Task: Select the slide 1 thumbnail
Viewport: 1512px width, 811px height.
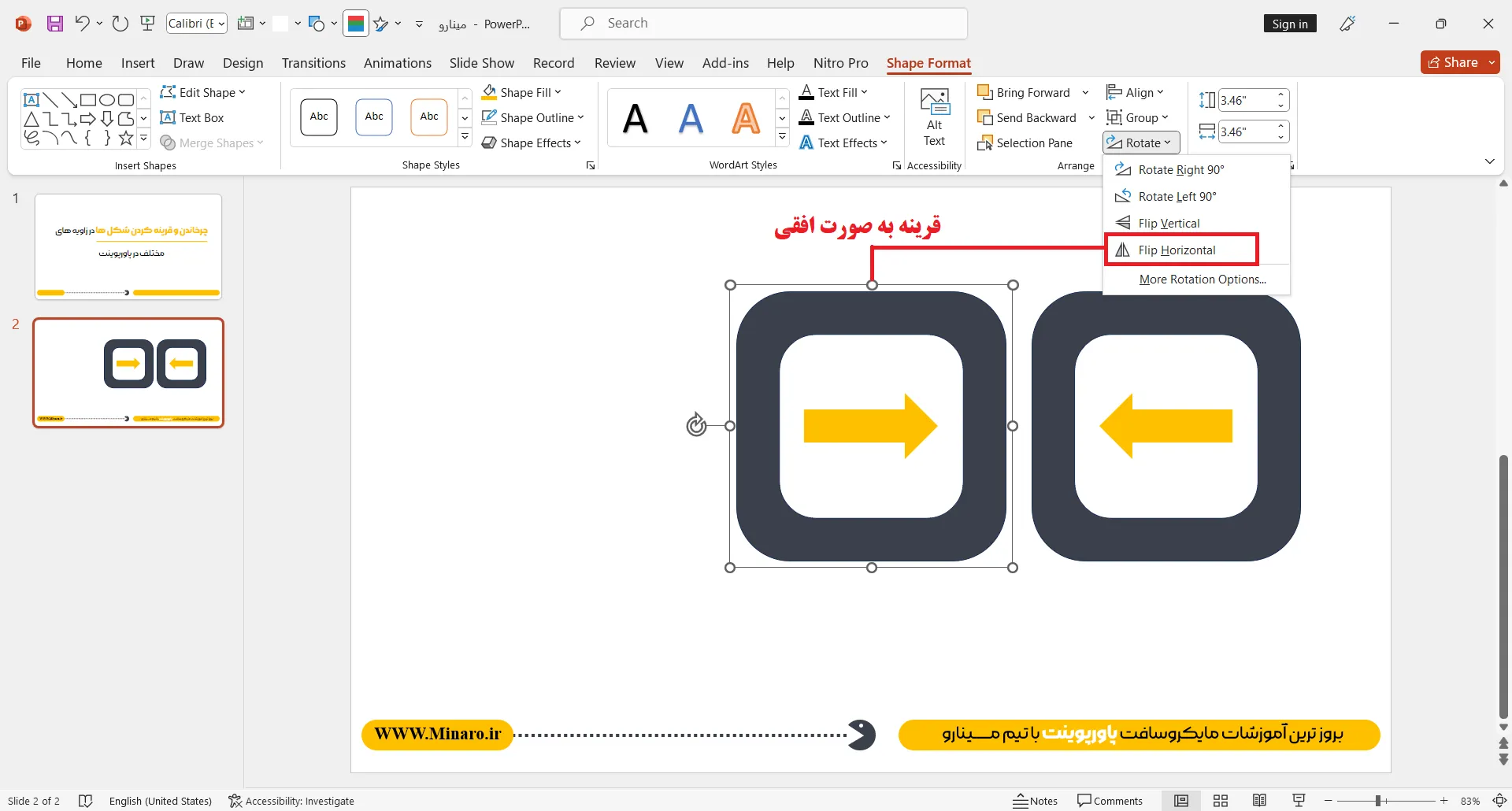Action: click(128, 246)
